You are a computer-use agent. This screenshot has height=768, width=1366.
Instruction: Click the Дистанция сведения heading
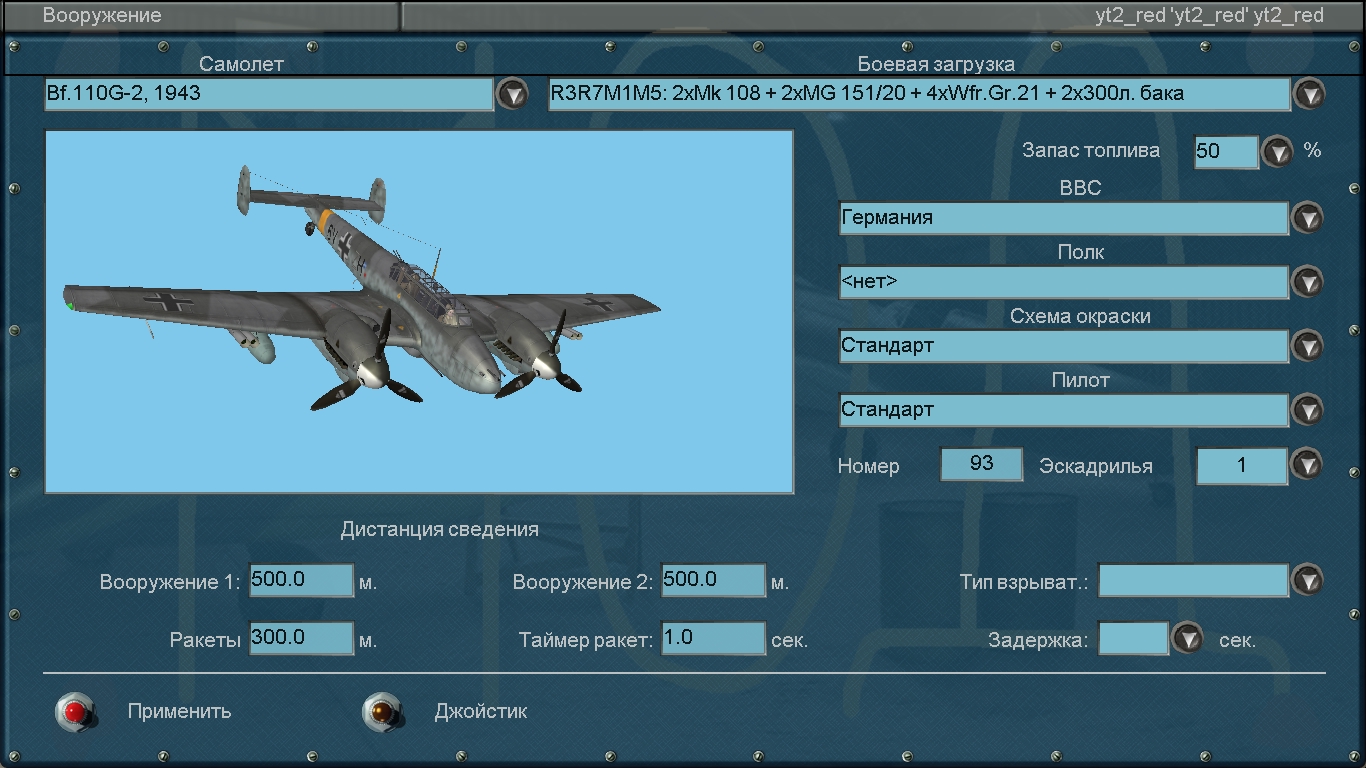pos(440,530)
